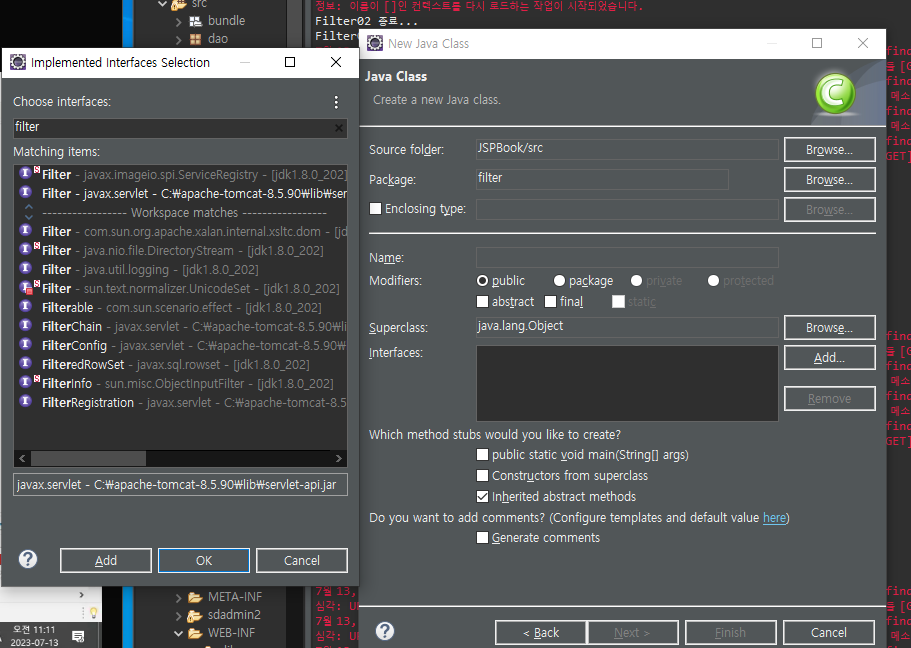Select FilterChain from javax.servlet
Viewport: 911px width, 648px height.
(180, 327)
